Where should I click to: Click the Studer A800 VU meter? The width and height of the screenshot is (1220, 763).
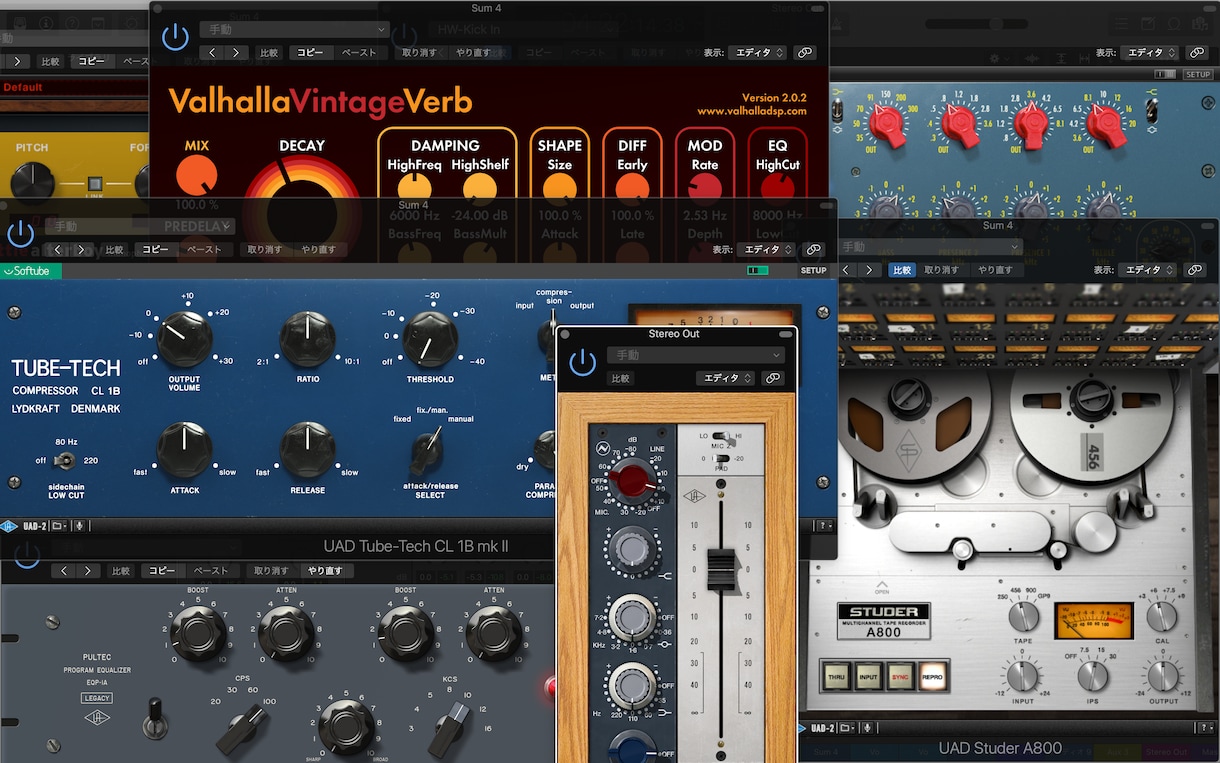point(1094,620)
